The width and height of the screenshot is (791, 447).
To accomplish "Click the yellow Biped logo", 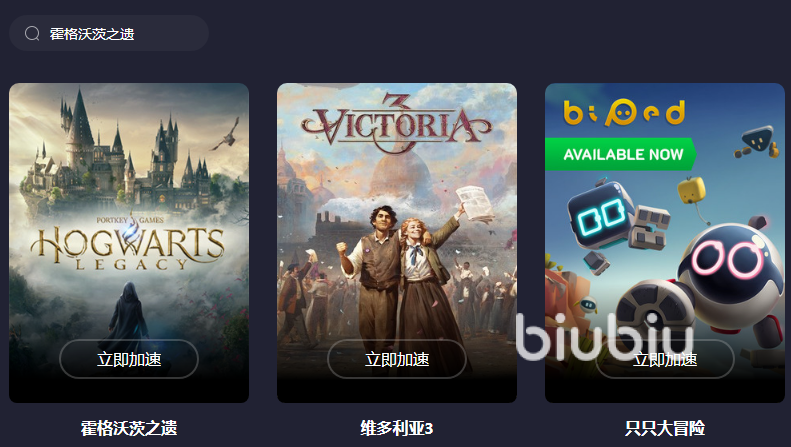I will tap(625, 111).
